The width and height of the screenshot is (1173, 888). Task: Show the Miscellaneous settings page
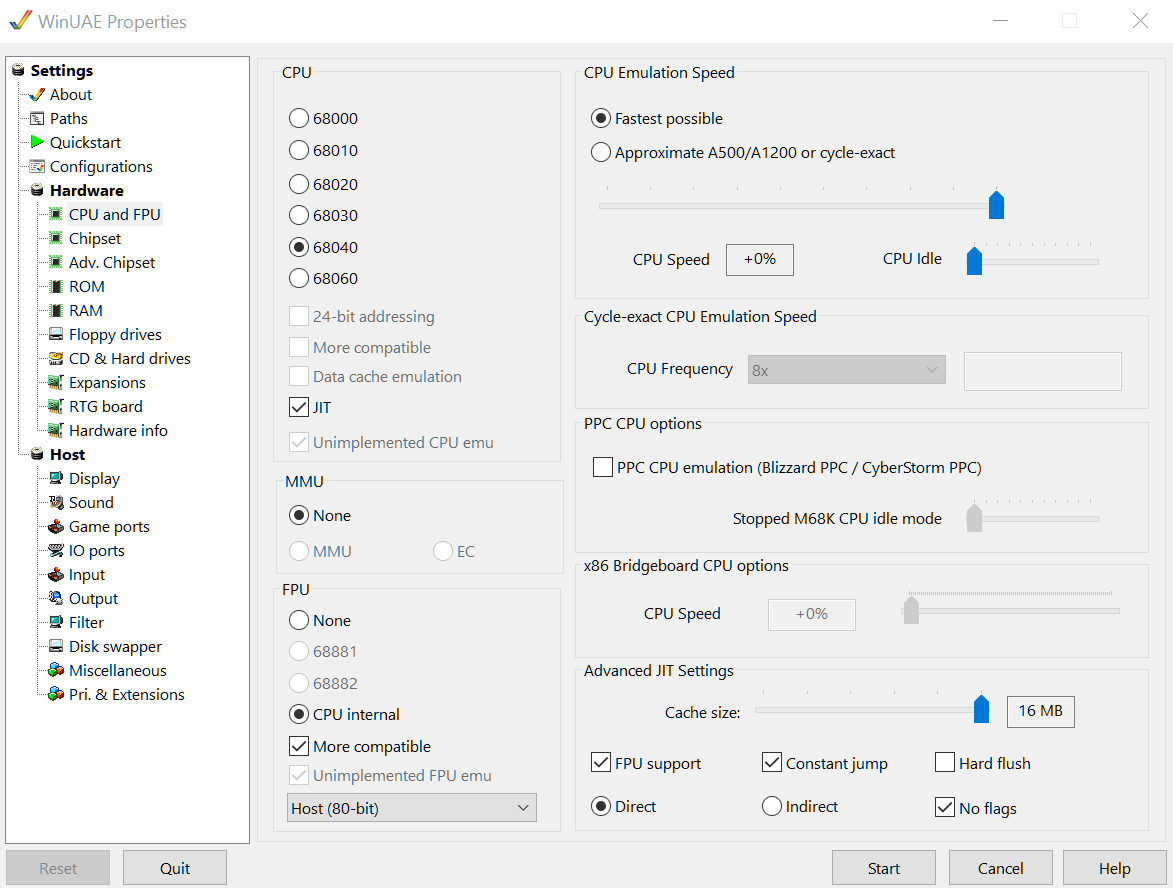117,670
